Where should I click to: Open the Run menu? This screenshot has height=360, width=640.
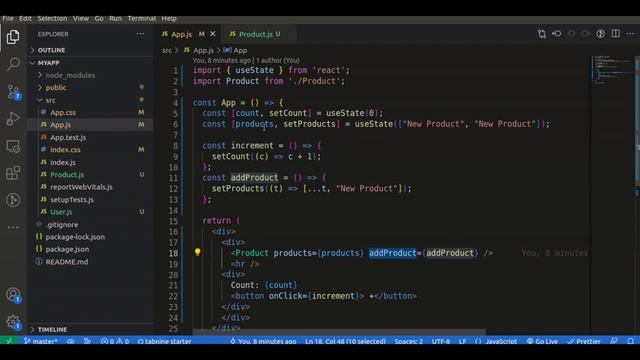pyautogui.click(x=116, y=18)
